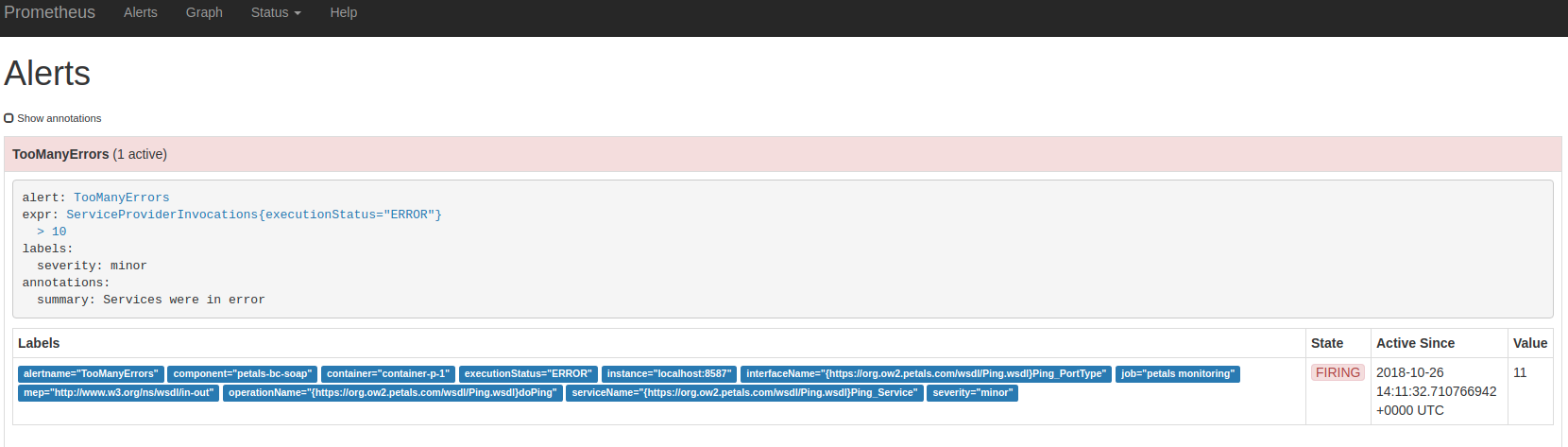This screenshot has height=447, width=1568.
Task: Click the component="petals-bc-soap" label badge
Action: pos(242,374)
